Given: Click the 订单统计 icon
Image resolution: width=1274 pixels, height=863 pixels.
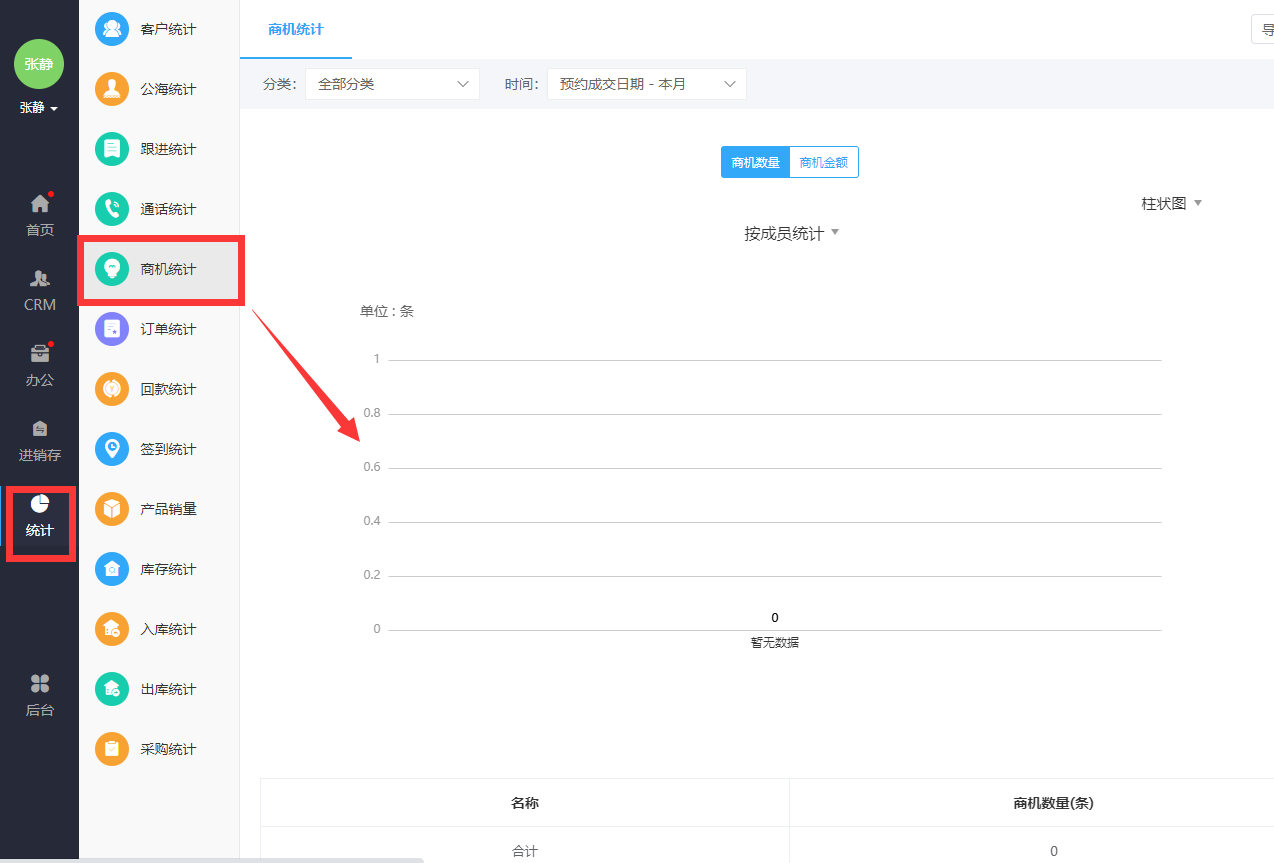Looking at the screenshot, I should (112, 329).
